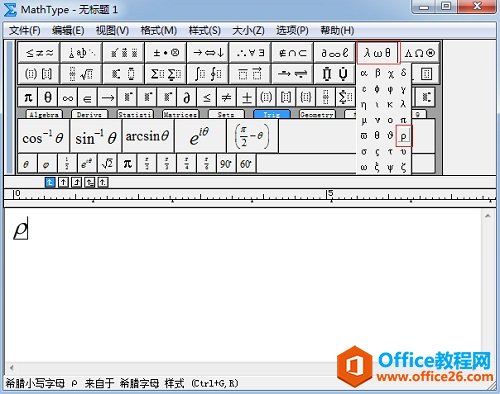Open the fence templates palette
This screenshot has height=394, width=500.
point(39,74)
